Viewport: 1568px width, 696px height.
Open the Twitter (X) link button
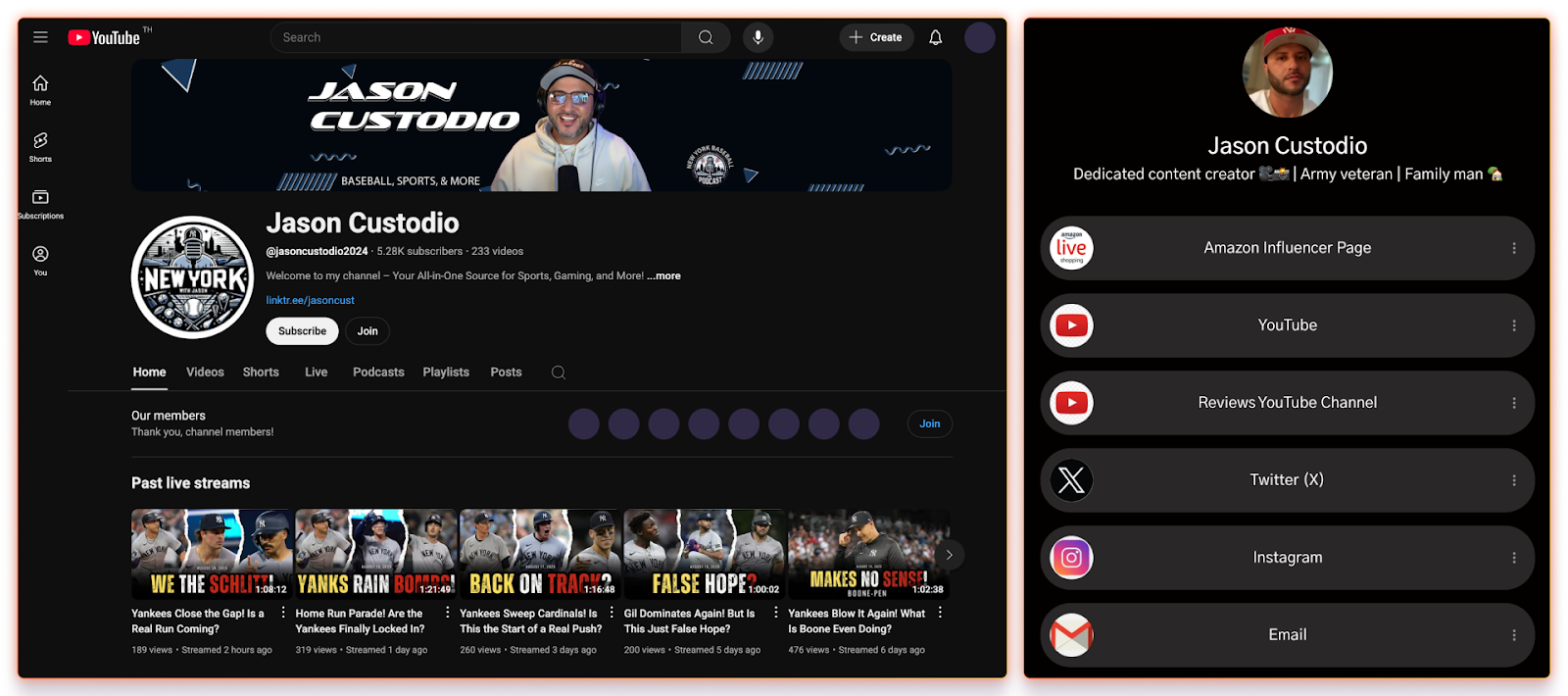pos(1288,480)
